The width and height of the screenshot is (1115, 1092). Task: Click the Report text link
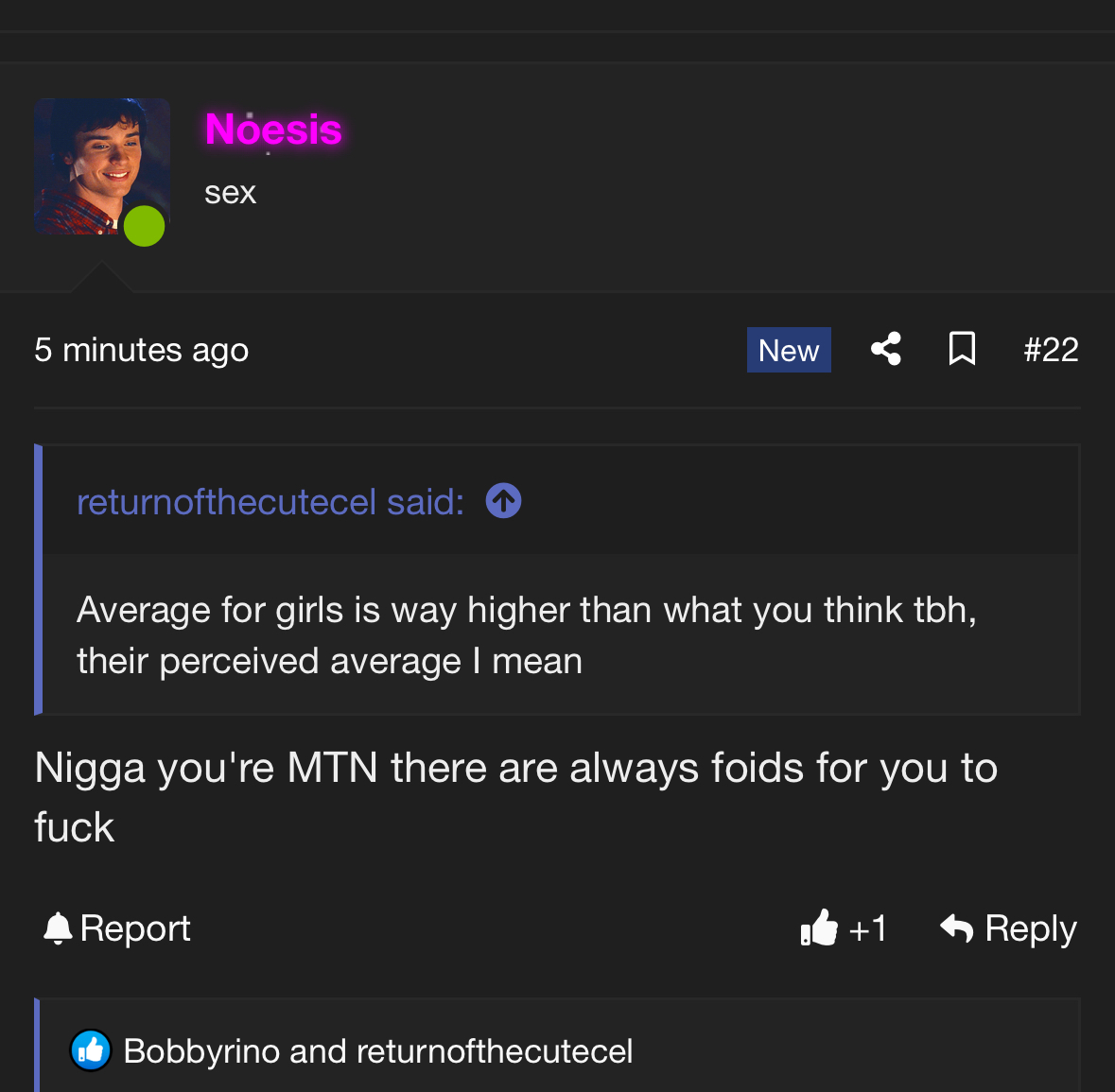(x=135, y=927)
